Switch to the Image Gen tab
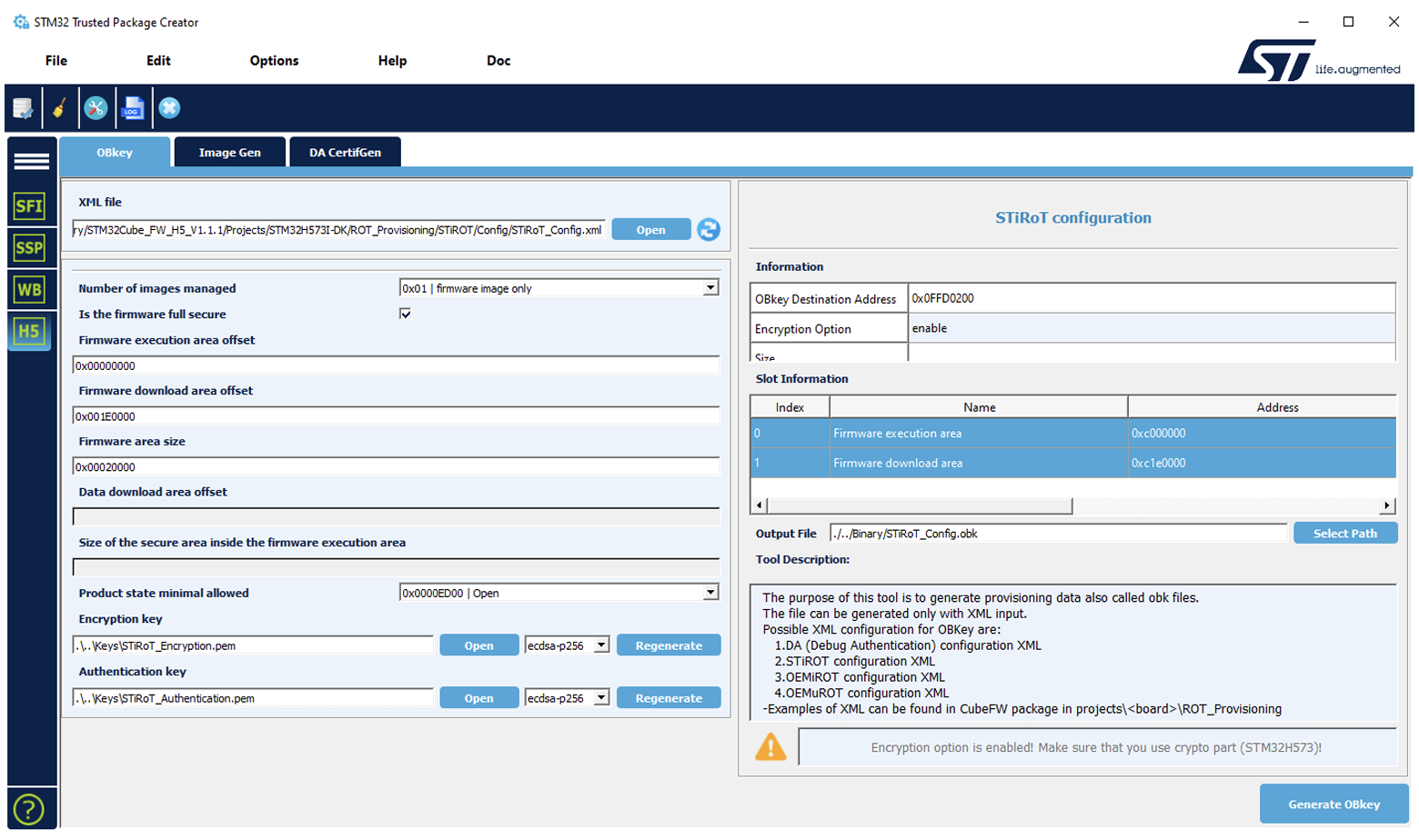 tap(230, 153)
